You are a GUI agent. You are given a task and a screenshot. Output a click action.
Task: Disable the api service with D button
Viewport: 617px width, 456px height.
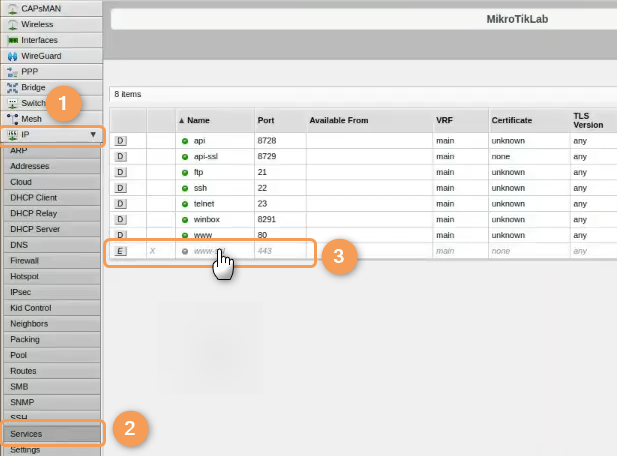pyautogui.click(x=121, y=141)
